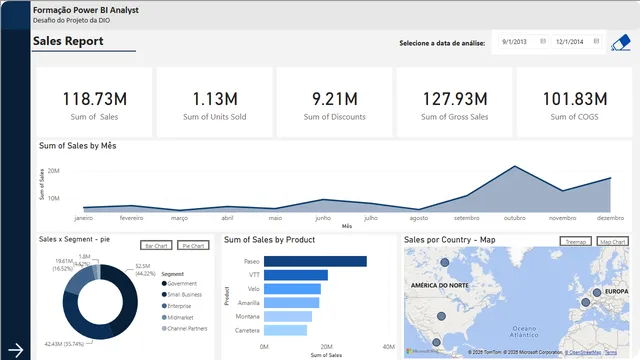Select the Velo bar in product chart
The height and width of the screenshot is (360, 640).
click(292, 289)
